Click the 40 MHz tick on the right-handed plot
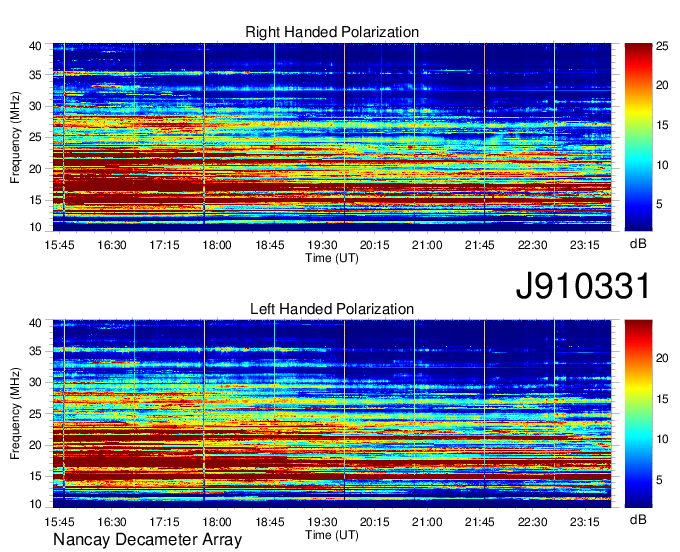This screenshot has width=680, height=552. [x=36, y=46]
